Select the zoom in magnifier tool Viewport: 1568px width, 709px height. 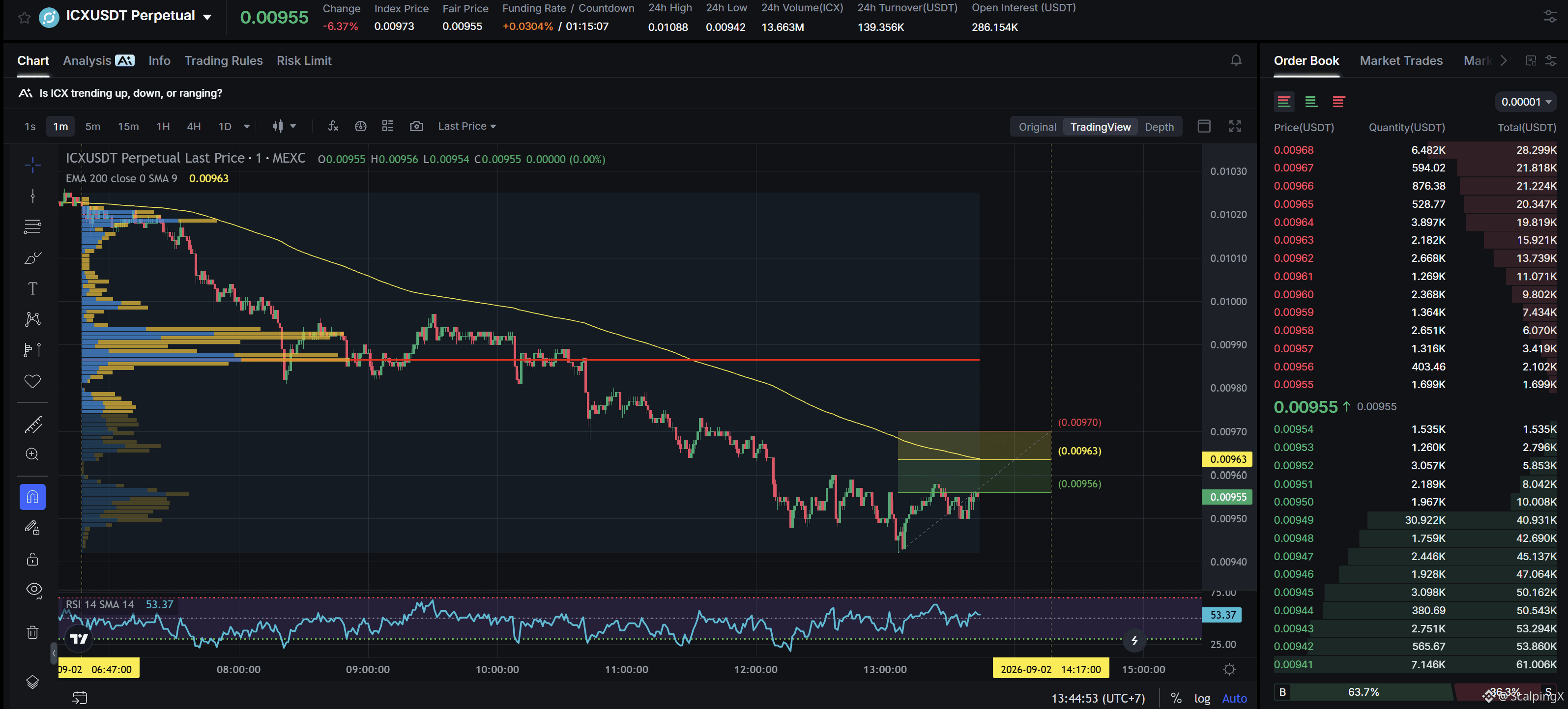click(x=33, y=454)
